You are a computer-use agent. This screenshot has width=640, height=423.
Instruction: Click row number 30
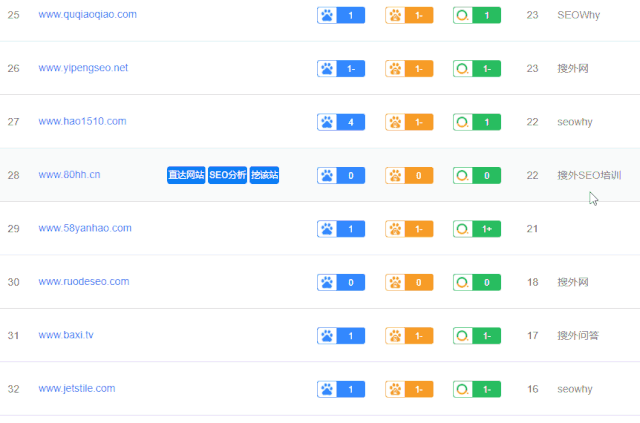click(x=13, y=282)
